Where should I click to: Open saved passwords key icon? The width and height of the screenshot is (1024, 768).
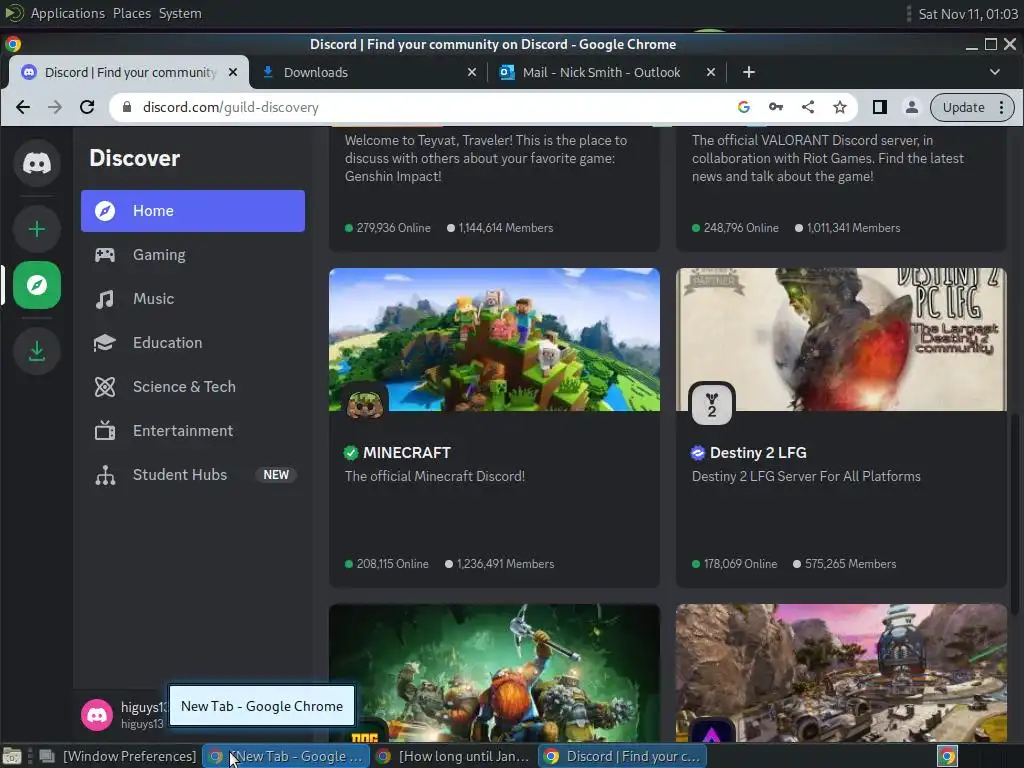coord(775,107)
